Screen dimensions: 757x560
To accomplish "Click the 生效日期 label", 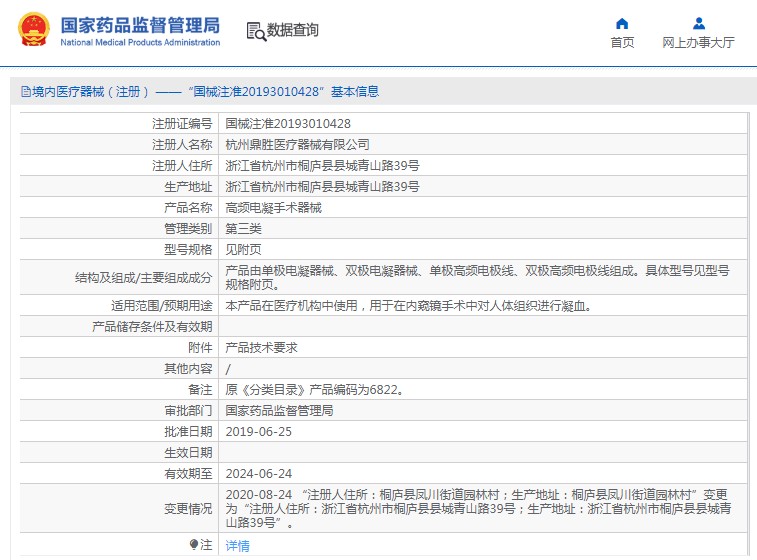I will [x=188, y=453].
